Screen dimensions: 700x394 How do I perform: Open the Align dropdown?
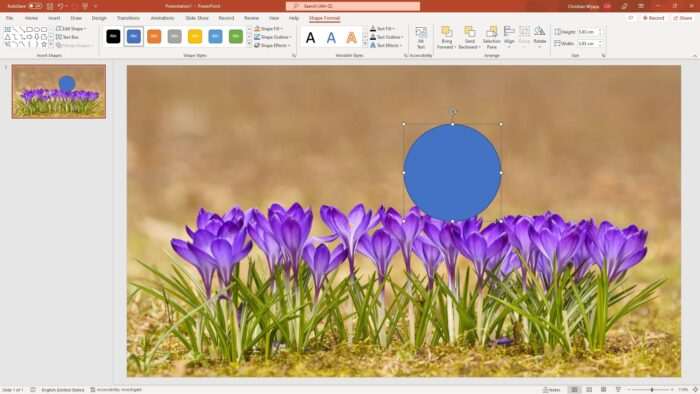(x=509, y=37)
